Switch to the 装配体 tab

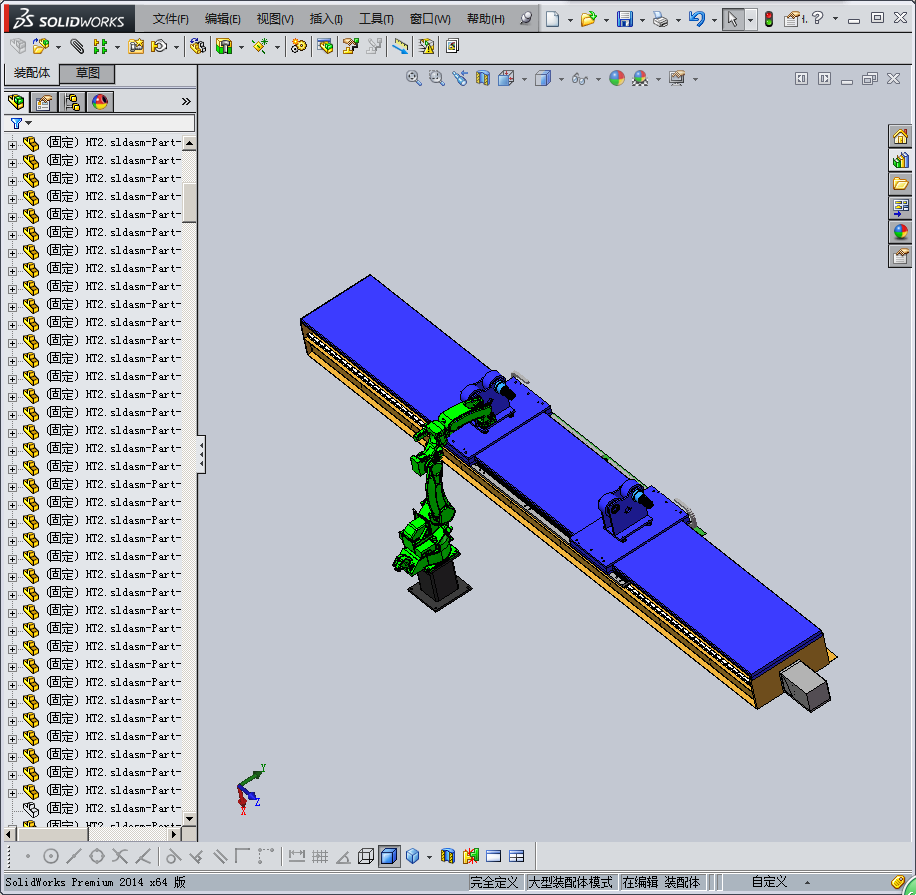click(x=32, y=73)
